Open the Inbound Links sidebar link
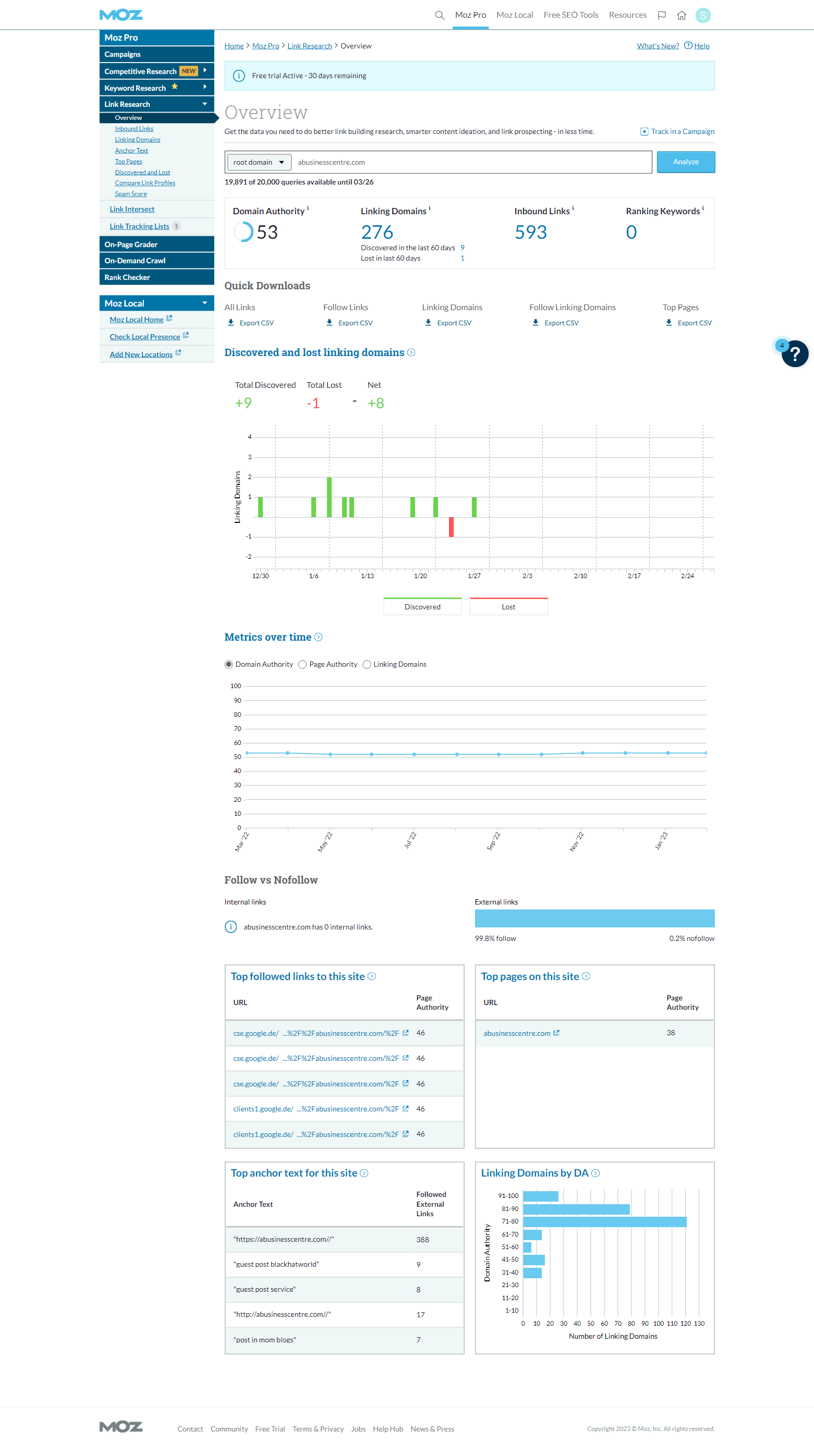This screenshot has width=814, height=1456. pyautogui.click(x=134, y=129)
